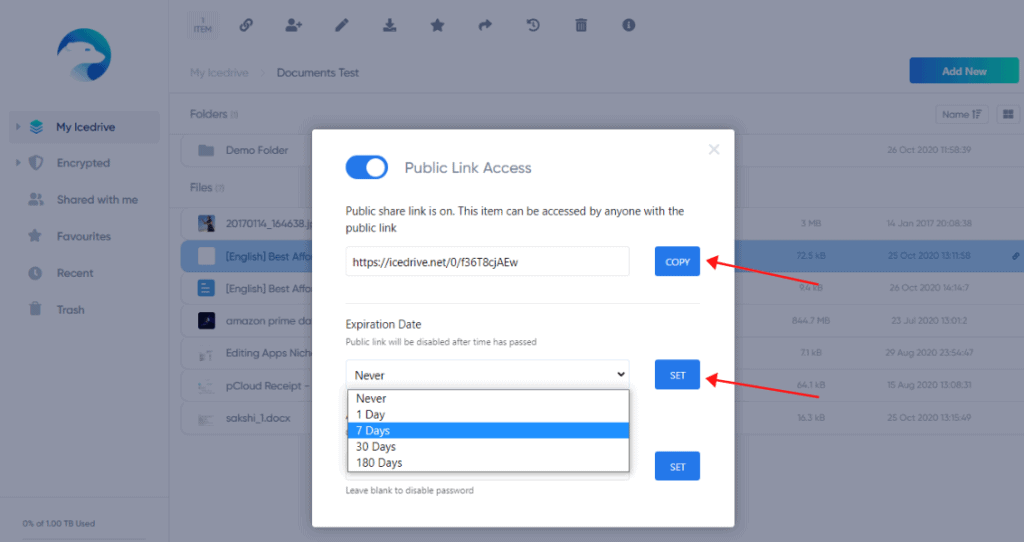
Task: Click the trash delete icon in the toolbar
Action: (581, 25)
